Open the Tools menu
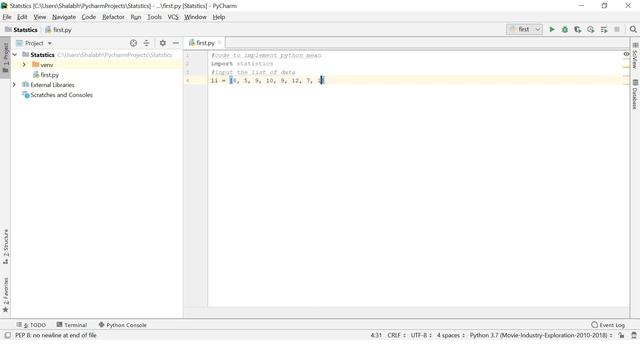640x360 pixels. pos(154,17)
